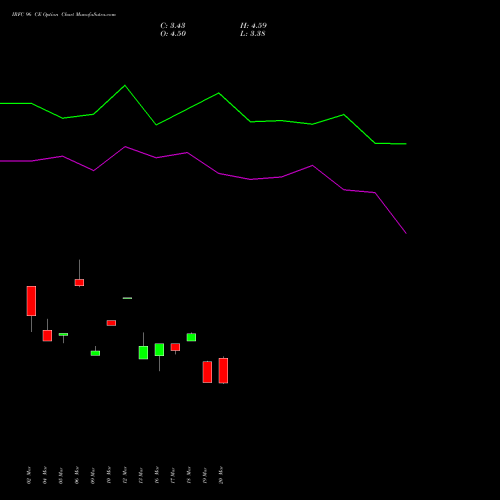Click the low value 'L: 3.38'

click(x=253, y=34)
